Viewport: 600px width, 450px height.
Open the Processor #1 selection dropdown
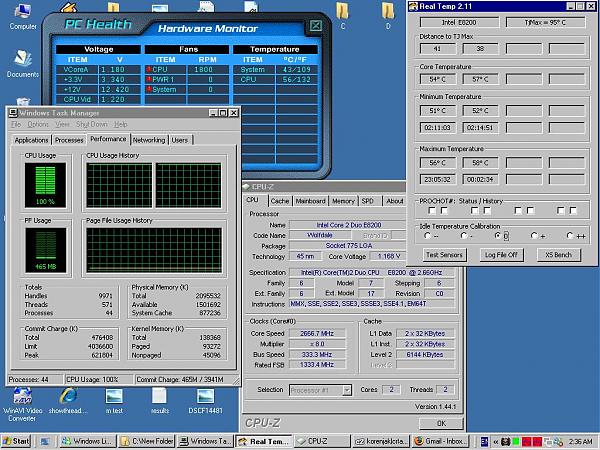pyautogui.click(x=347, y=390)
